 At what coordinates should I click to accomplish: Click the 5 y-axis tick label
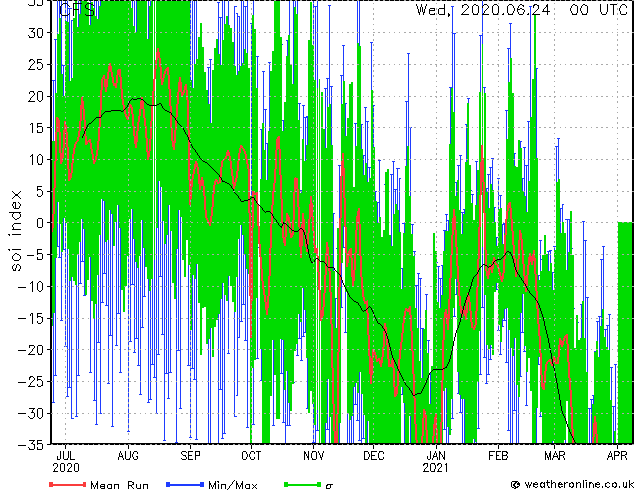click(x=40, y=191)
